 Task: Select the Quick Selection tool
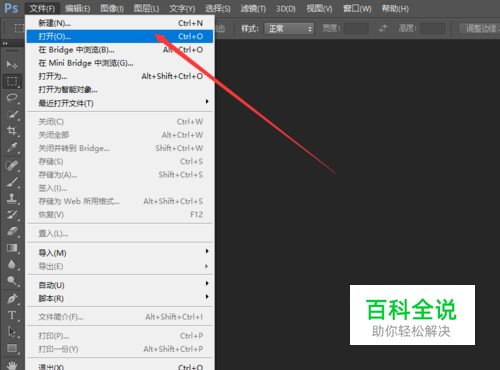[x=12, y=114]
